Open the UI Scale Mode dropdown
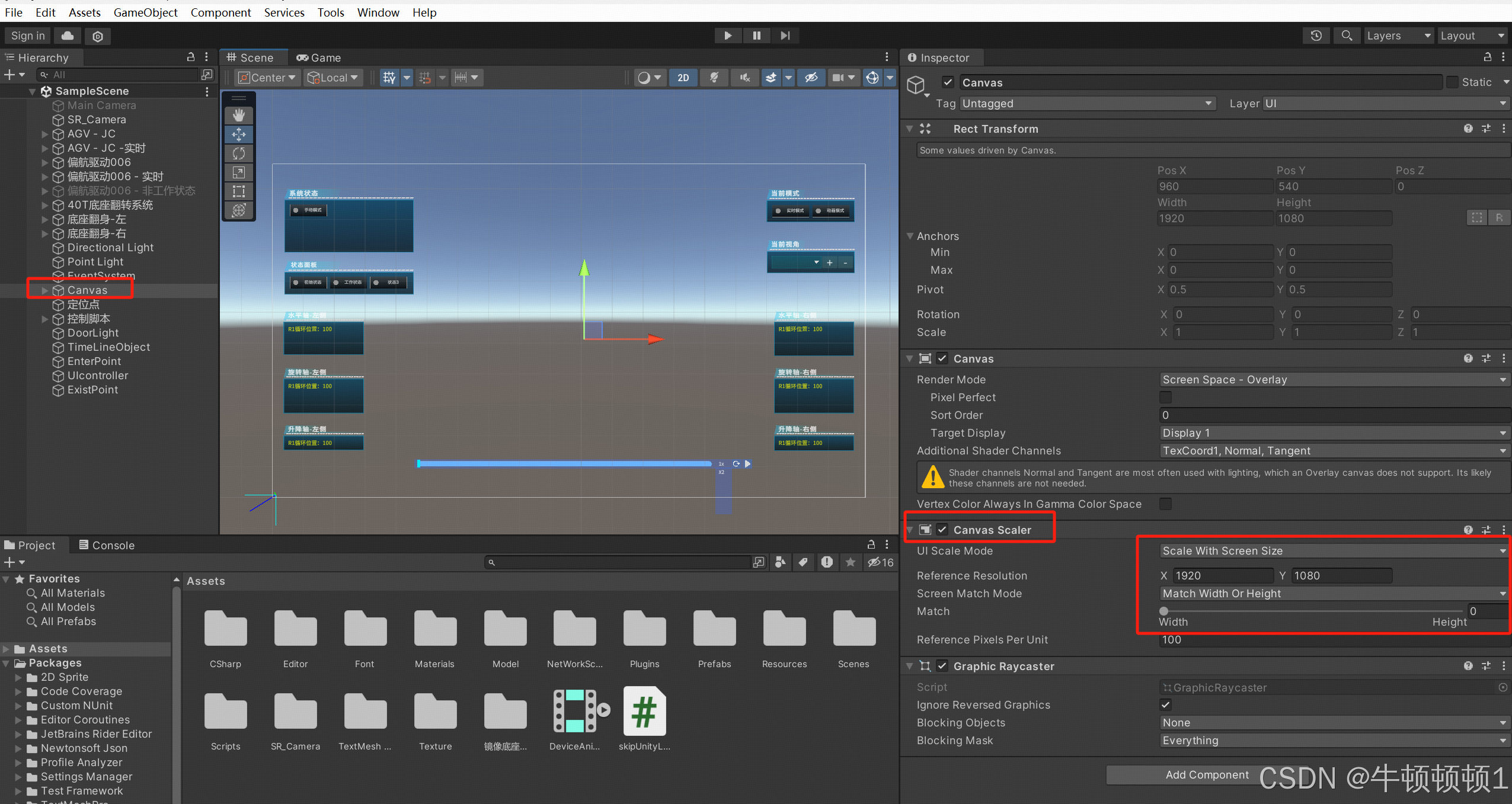This screenshot has height=804, width=1512. click(x=1332, y=551)
